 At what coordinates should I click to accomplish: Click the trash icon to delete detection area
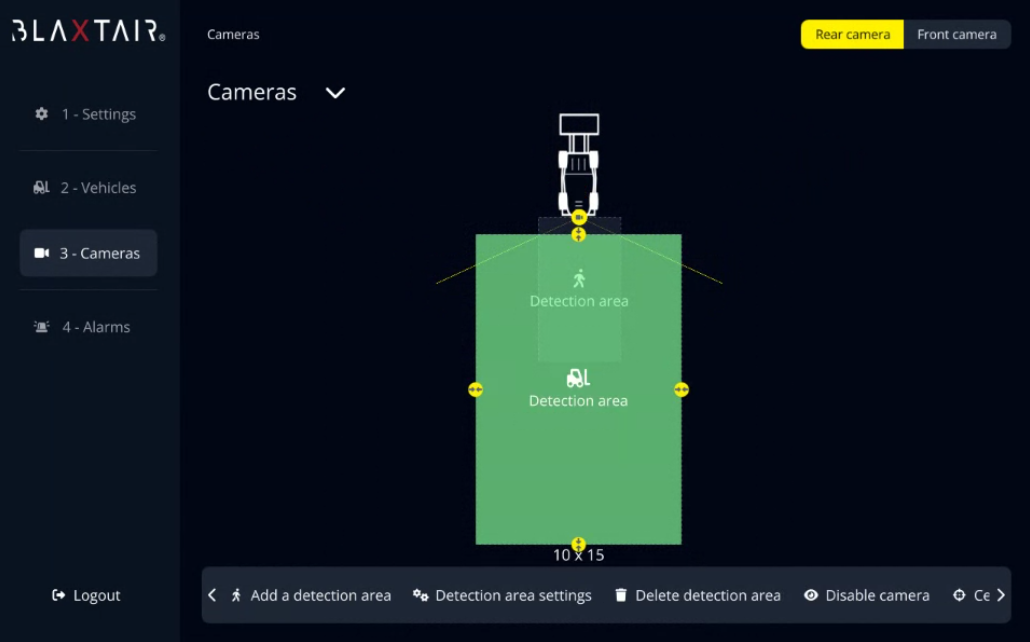(622, 595)
